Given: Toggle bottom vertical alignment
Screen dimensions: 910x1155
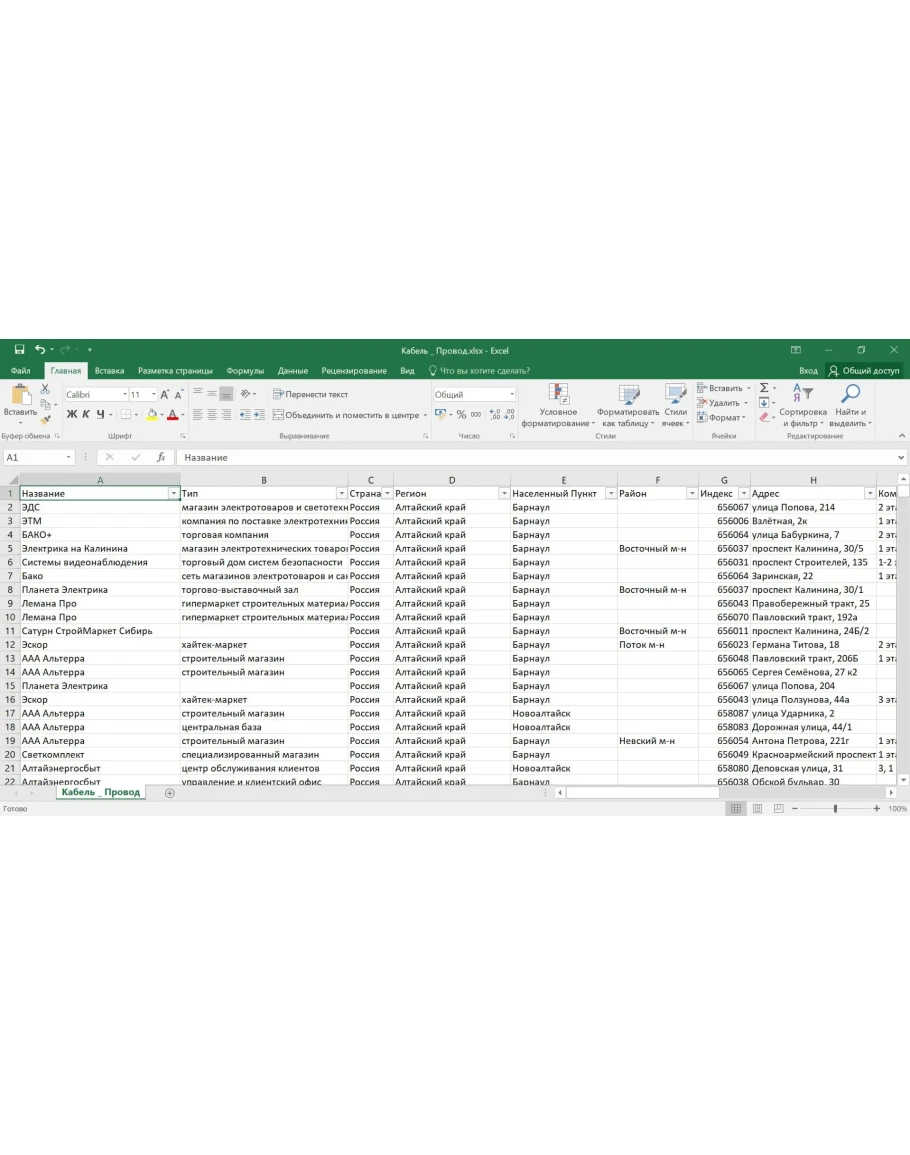Looking at the screenshot, I should [226, 394].
